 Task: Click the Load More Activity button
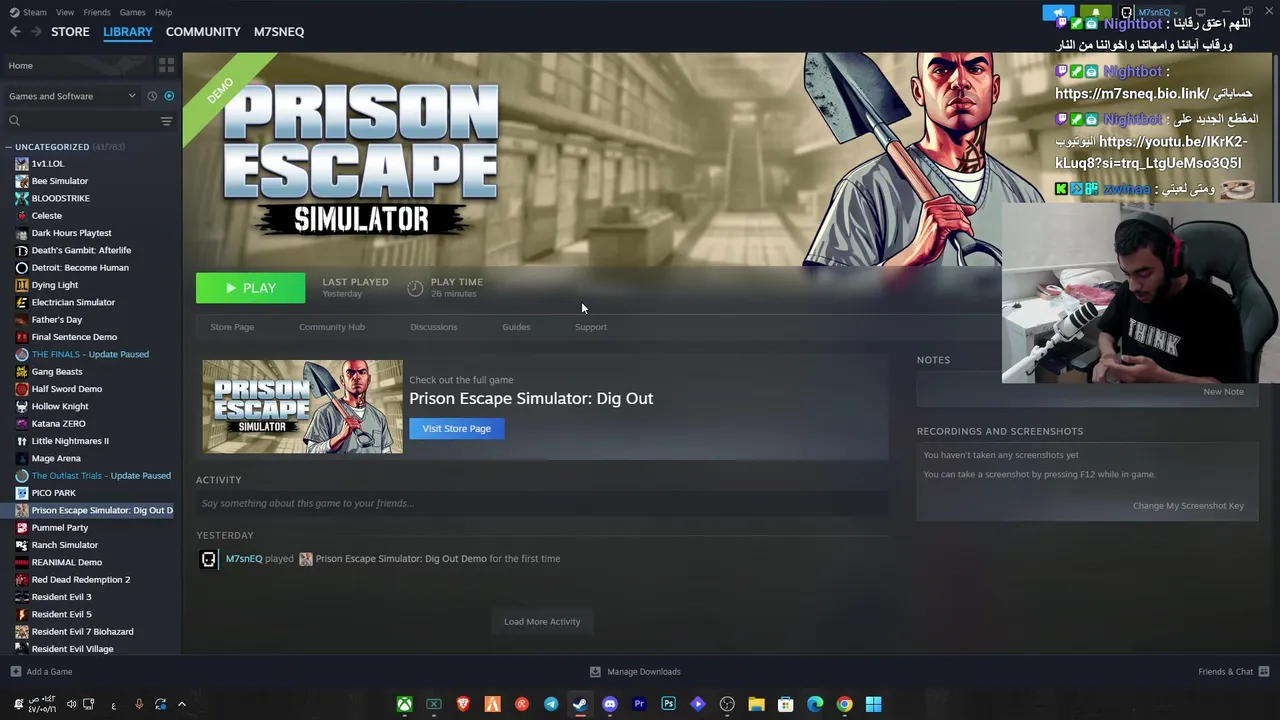[x=542, y=621]
